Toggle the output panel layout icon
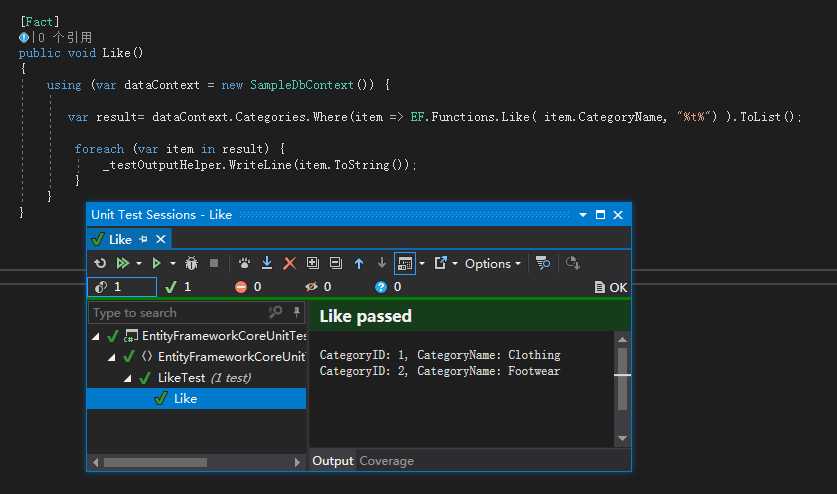Screen dimensions: 837x494 tap(405, 263)
